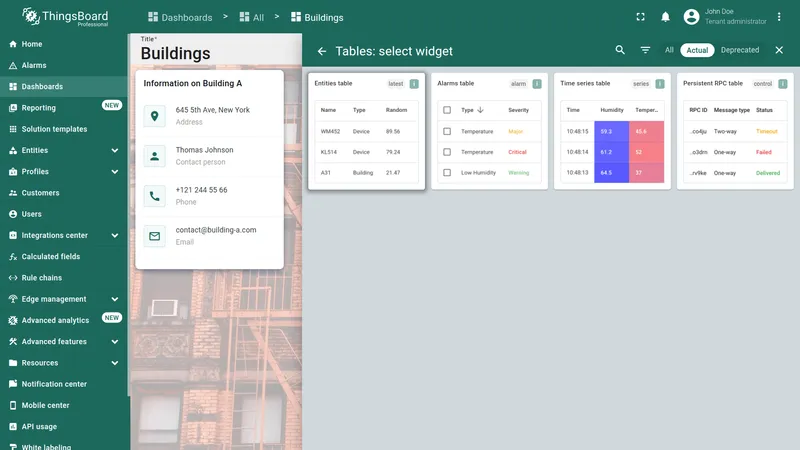Click the latest tag on Entities table

[x=395, y=84]
